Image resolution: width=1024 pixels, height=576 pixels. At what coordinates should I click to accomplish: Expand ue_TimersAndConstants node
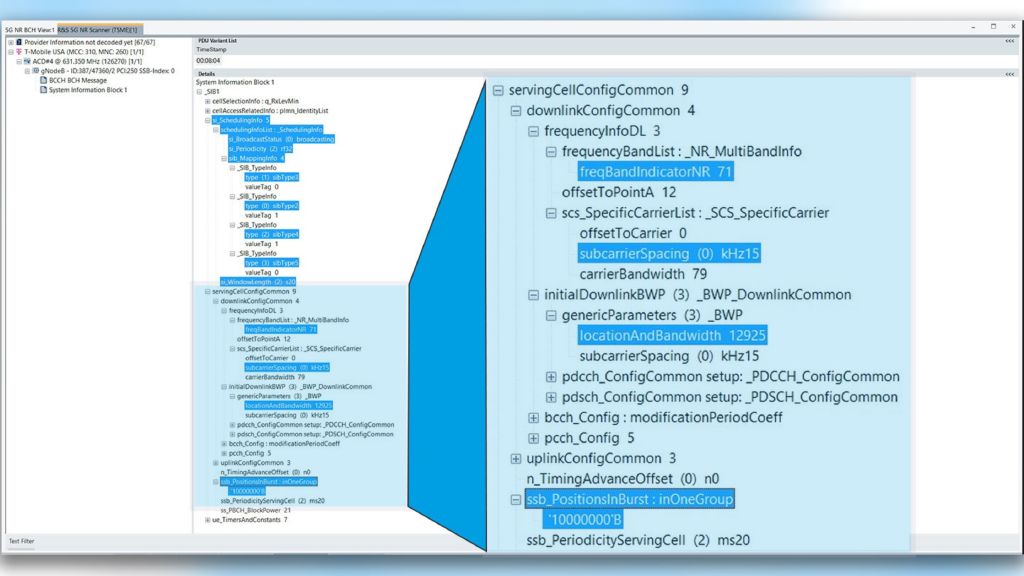click(x=207, y=520)
